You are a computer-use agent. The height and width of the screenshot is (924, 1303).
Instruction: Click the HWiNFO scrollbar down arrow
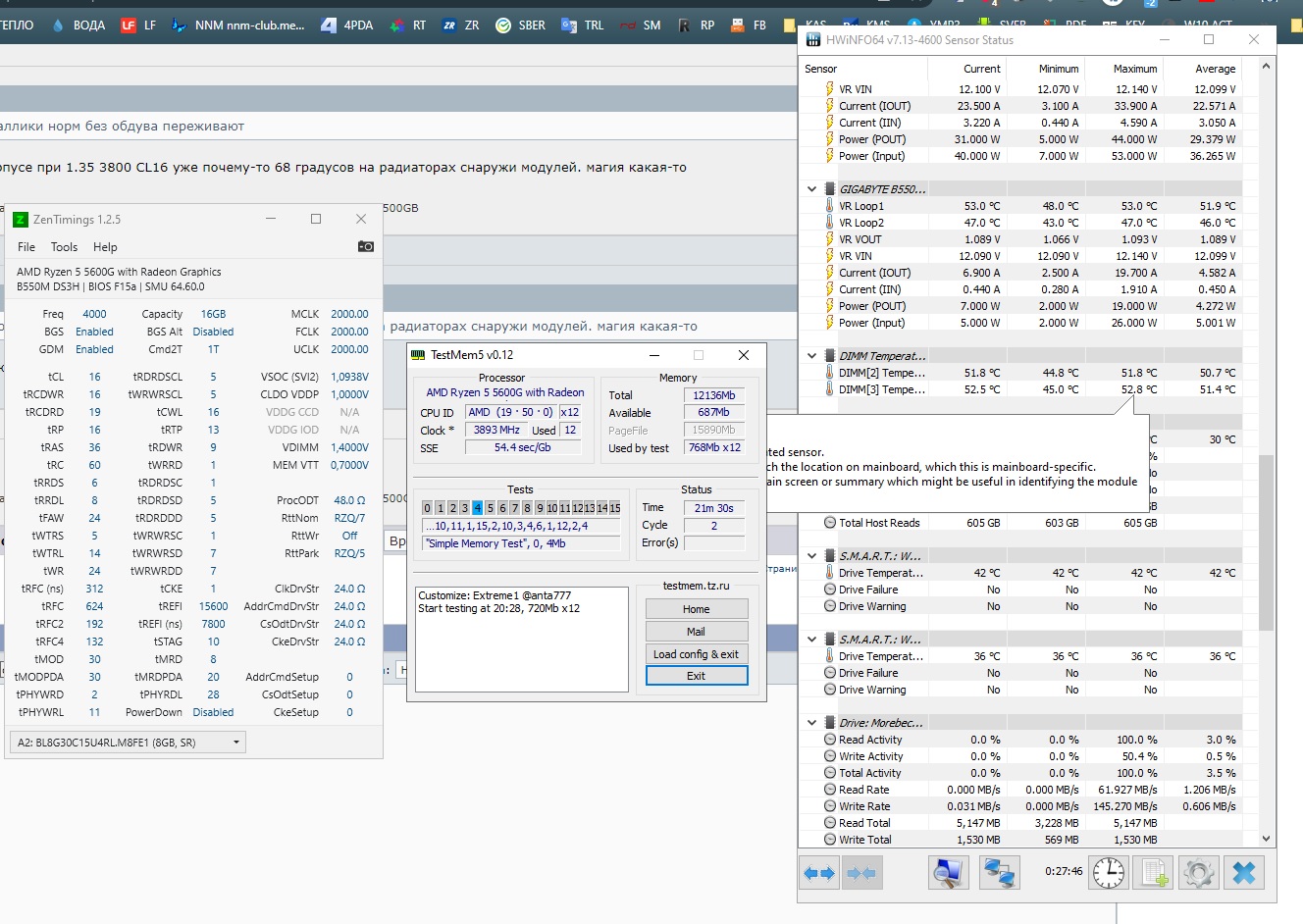tap(1266, 839)
